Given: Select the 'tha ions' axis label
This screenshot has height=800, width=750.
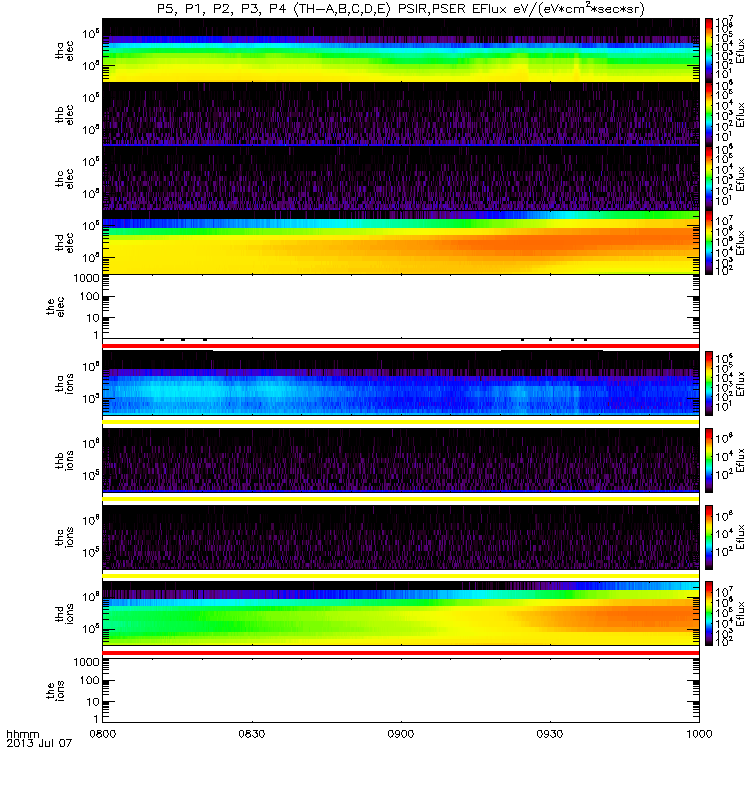Looking at the screenshot, I should click(65, 383).
